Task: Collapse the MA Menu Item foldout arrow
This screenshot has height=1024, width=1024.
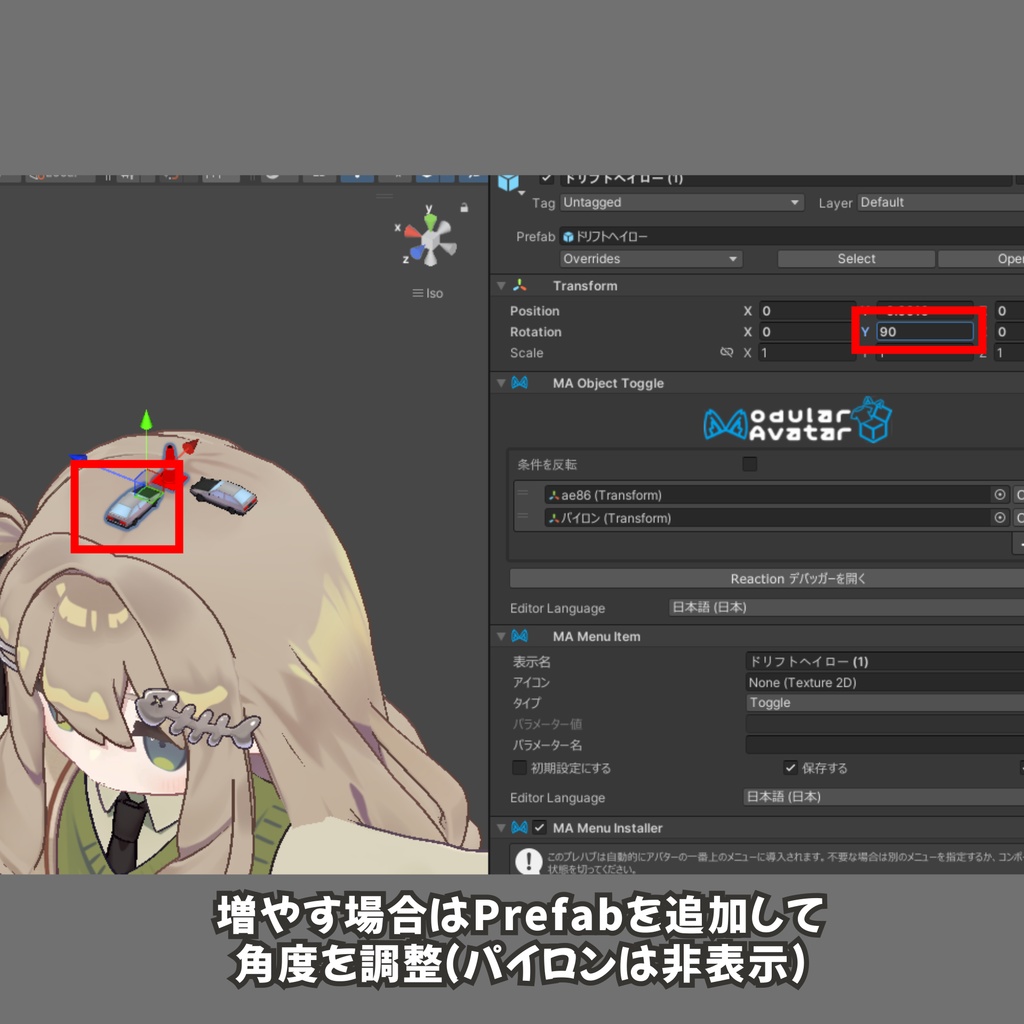Action: pyautogui.click(x=501, y=636)
